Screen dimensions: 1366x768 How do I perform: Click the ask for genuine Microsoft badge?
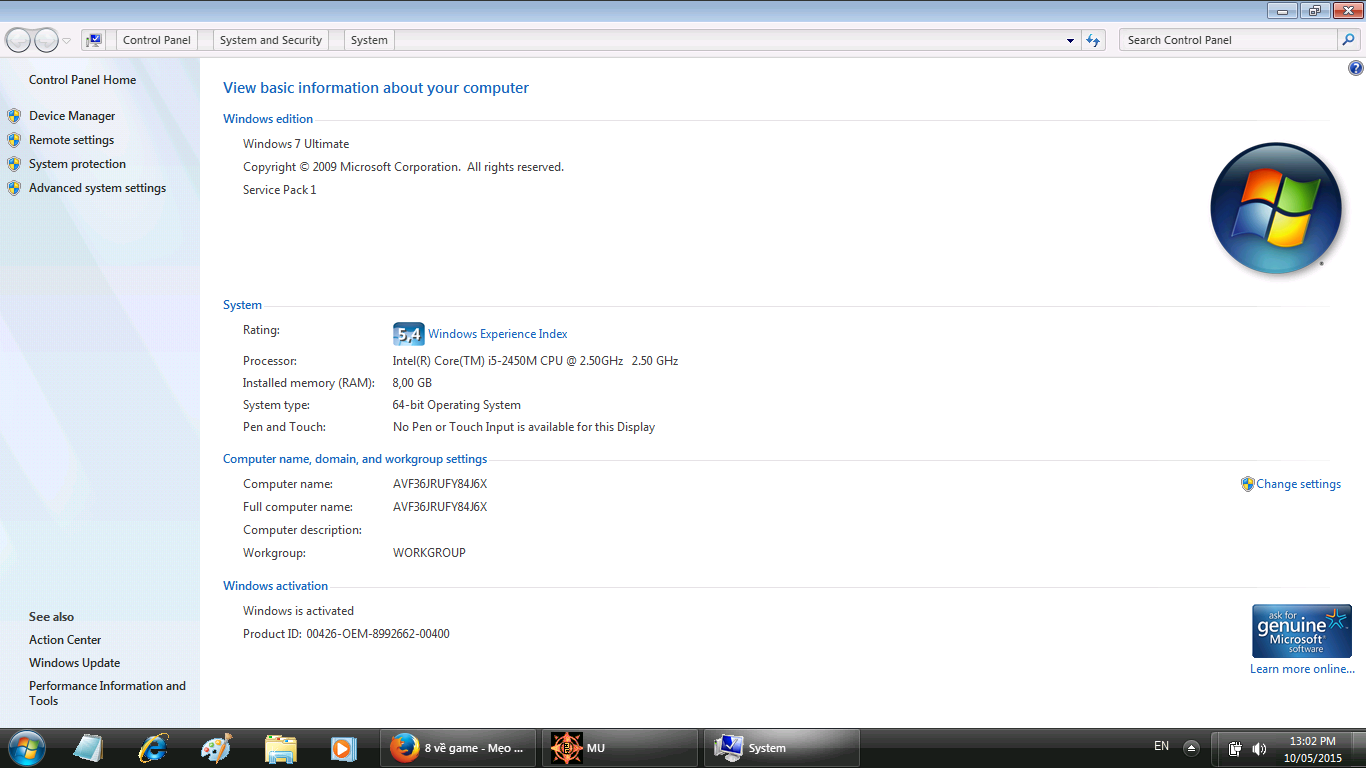click(1301, 631)
